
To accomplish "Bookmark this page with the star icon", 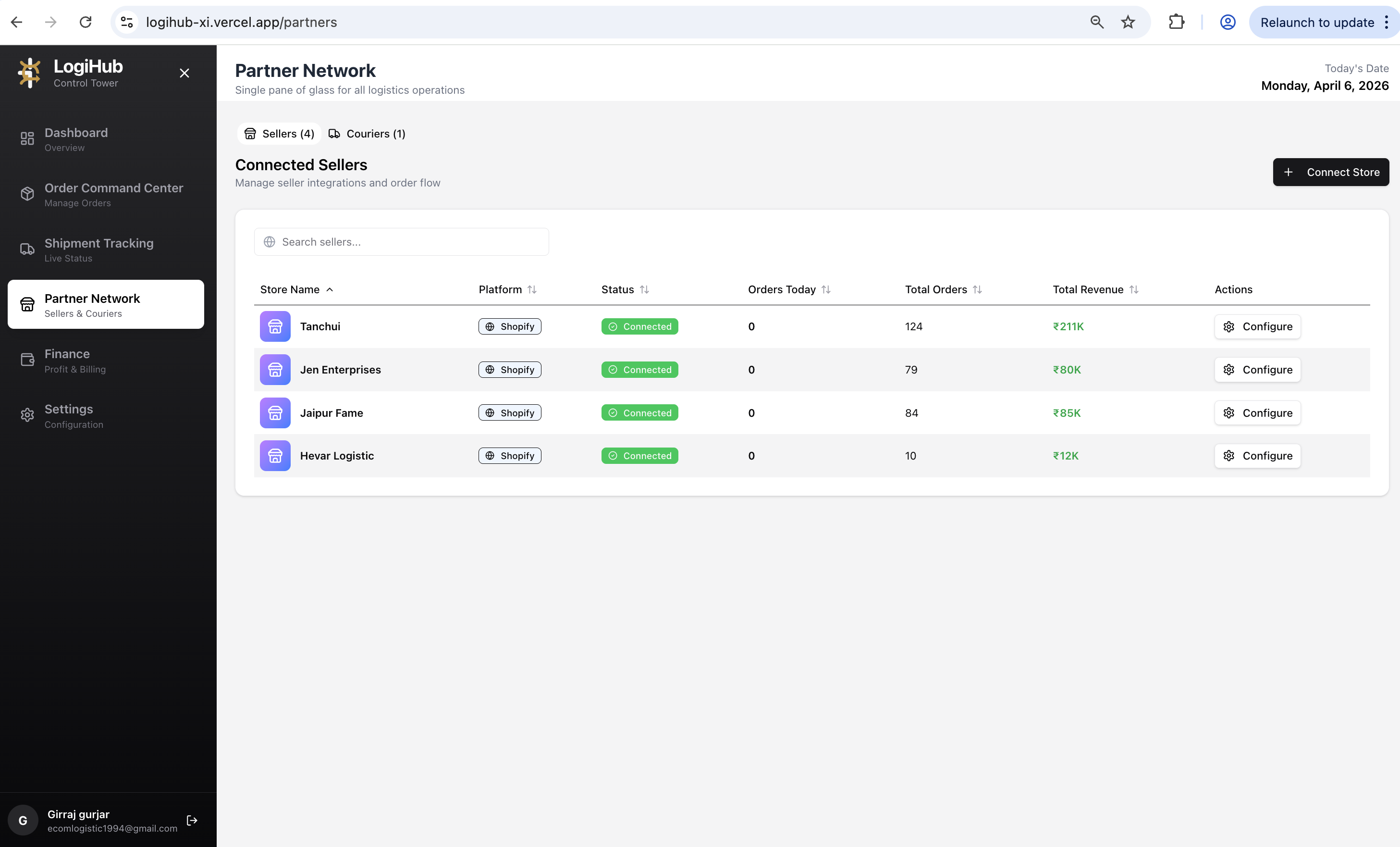I will [x=1128, y=22].
